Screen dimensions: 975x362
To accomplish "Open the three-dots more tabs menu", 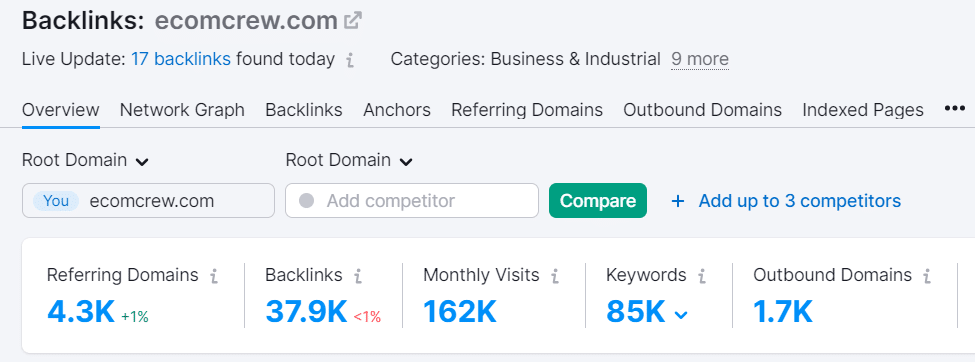I will (x=954, y=109).
